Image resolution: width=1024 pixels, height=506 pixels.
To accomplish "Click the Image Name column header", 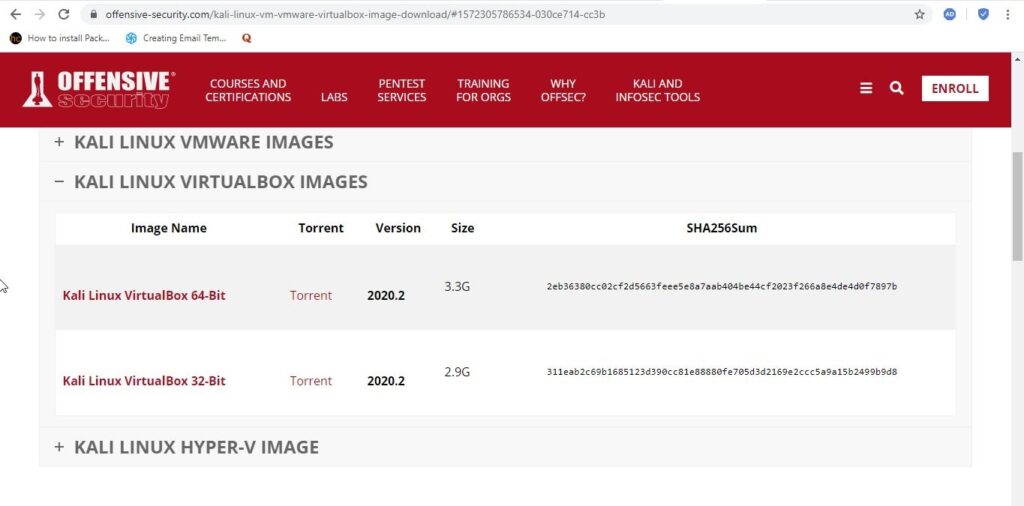I will [168, 228].
